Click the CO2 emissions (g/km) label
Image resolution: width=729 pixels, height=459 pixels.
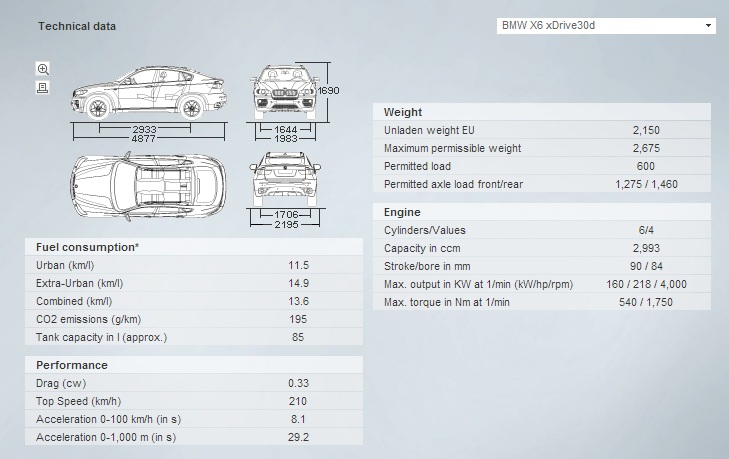point(88,319)
